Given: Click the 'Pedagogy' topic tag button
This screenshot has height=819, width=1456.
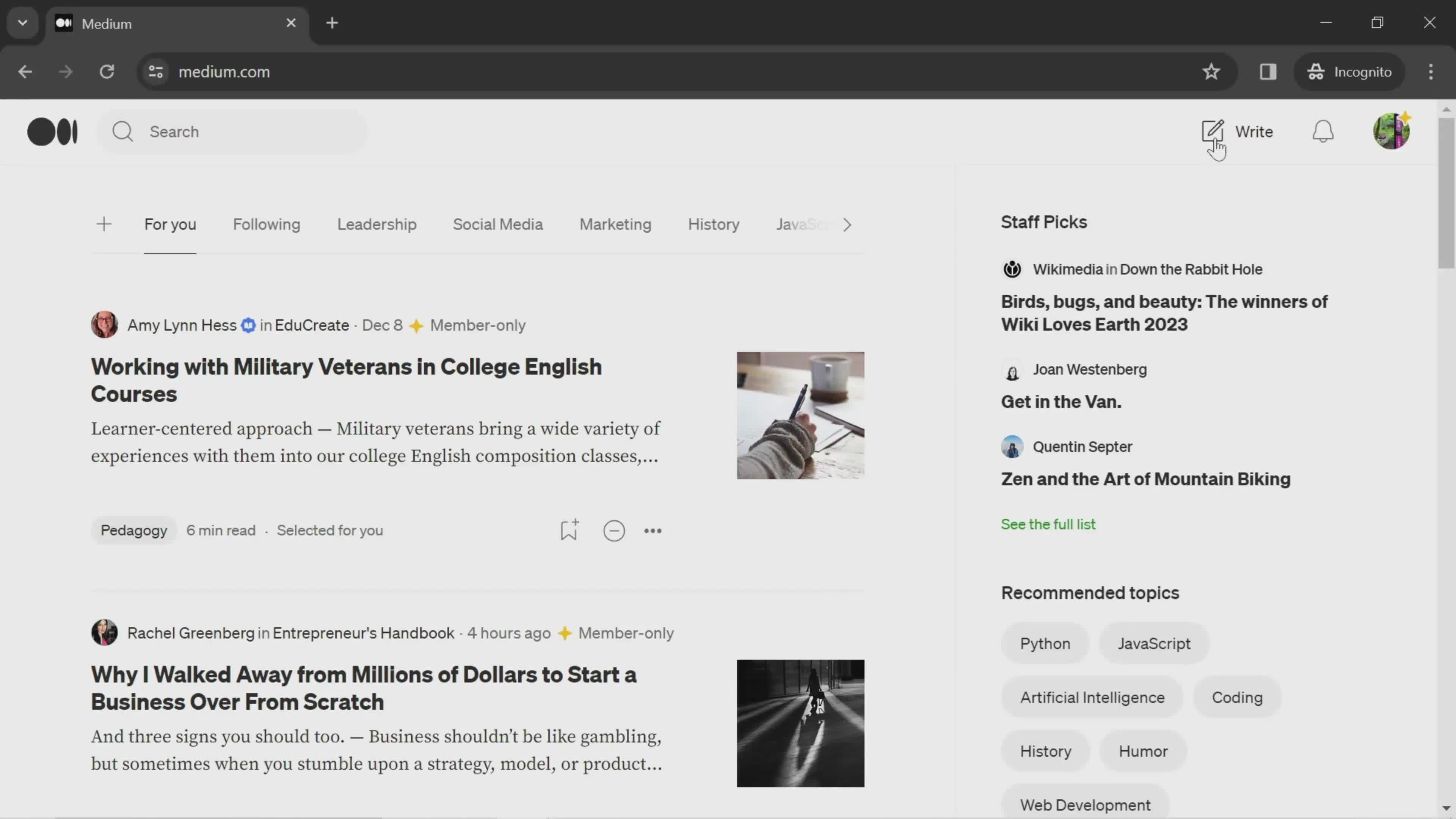Looking at the screenshot, I should tap(134, 530).
